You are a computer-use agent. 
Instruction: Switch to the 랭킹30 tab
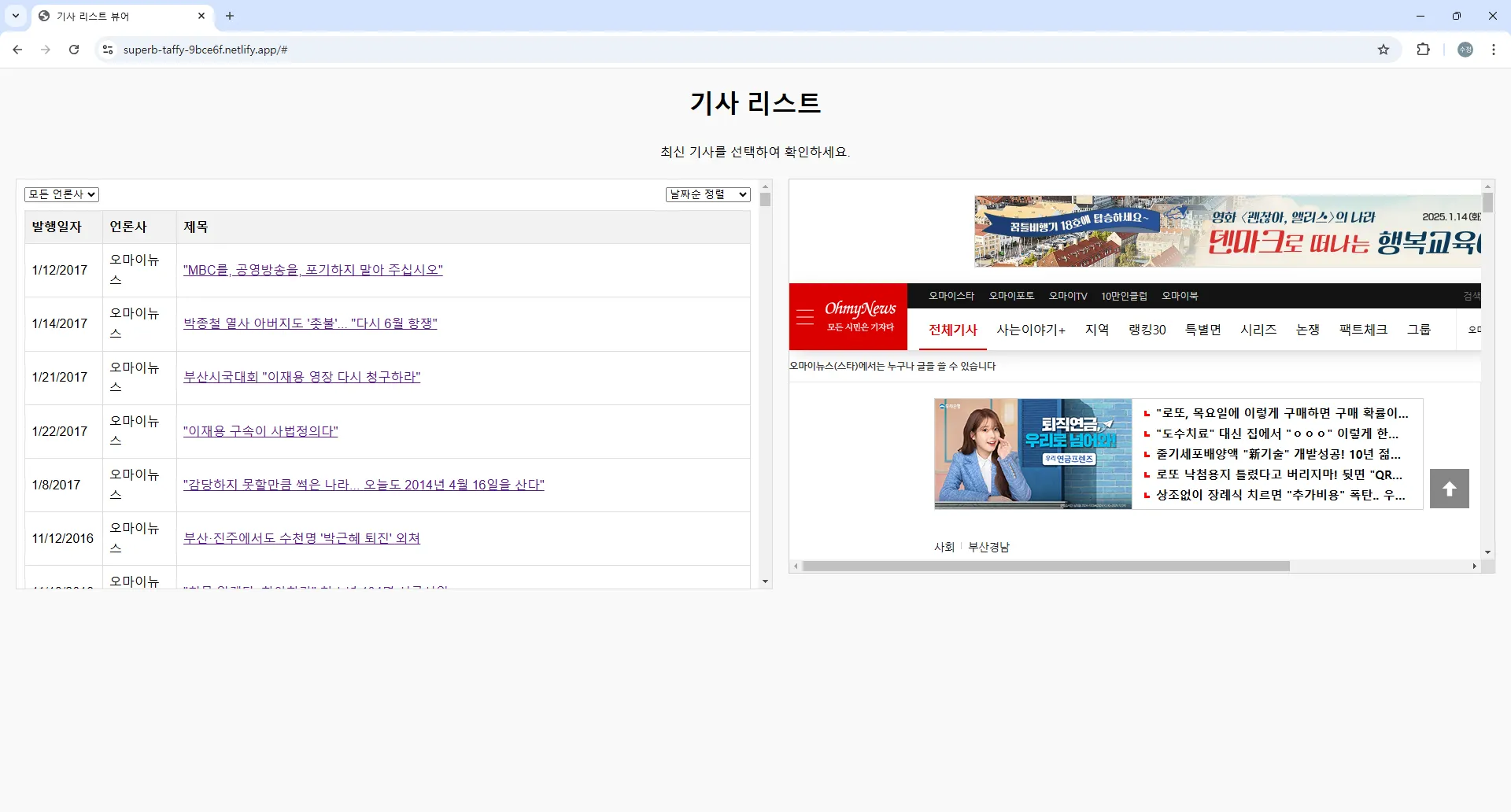1147,330
